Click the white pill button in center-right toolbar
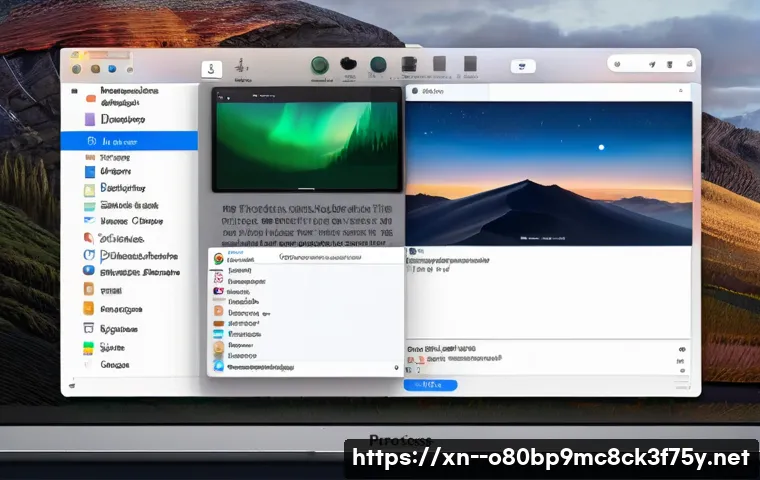Screen dimensions: 760x480 pyautogui.click(x=523, y=66)
